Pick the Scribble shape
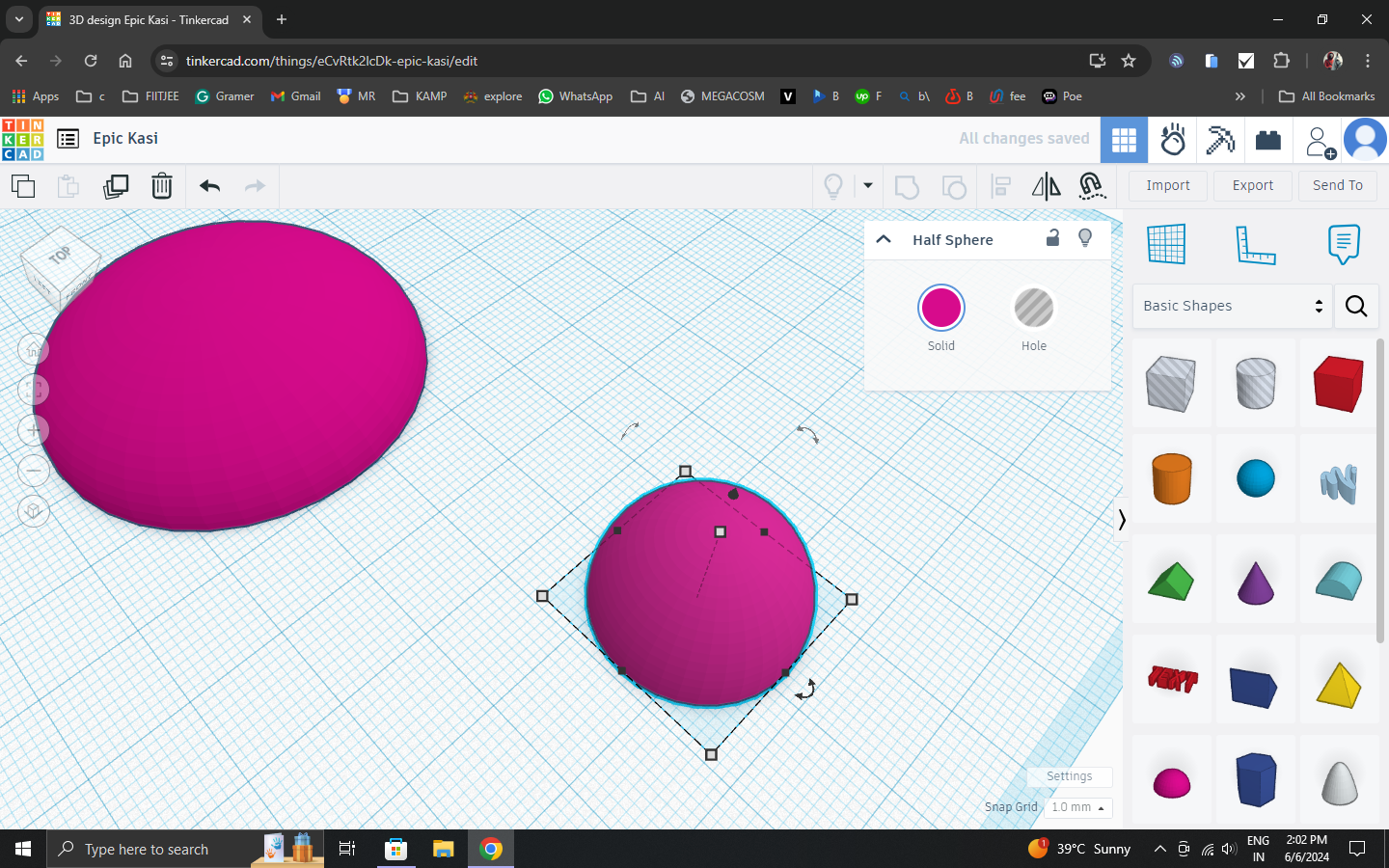Screen dimensions: 1389x868 click(1339, 482)
